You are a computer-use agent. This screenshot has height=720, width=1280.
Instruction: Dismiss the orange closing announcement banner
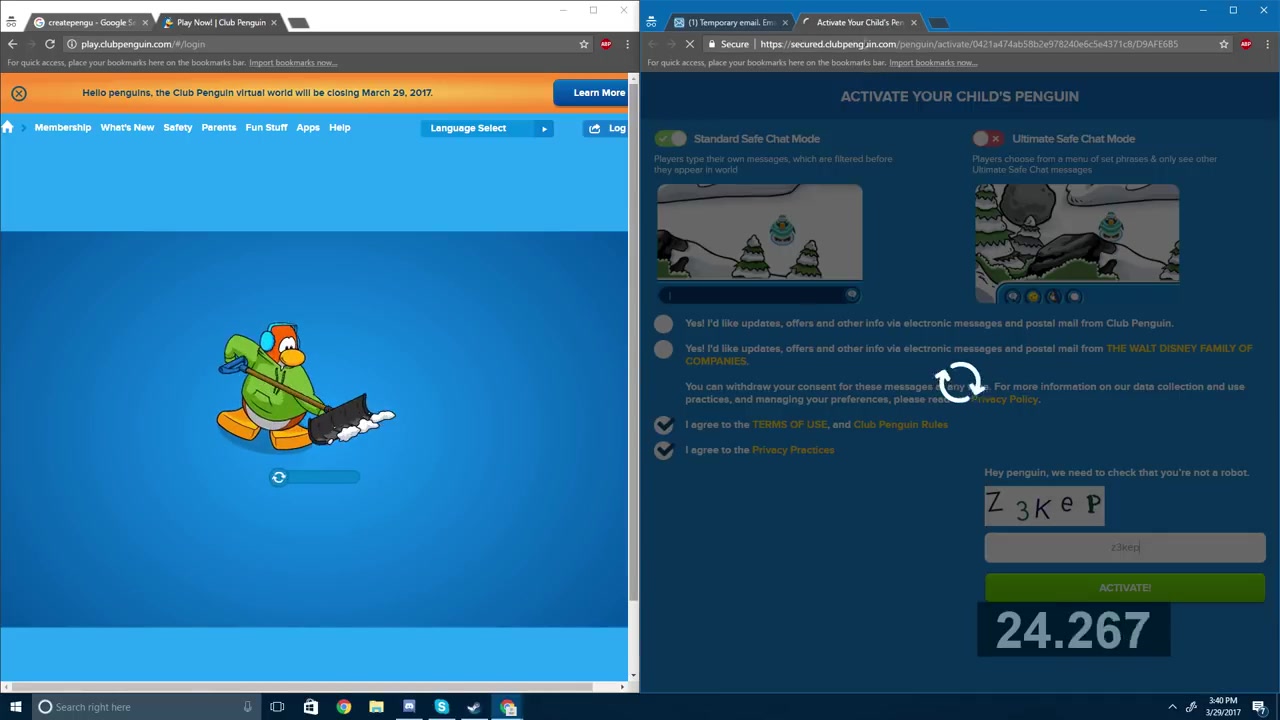19,93
